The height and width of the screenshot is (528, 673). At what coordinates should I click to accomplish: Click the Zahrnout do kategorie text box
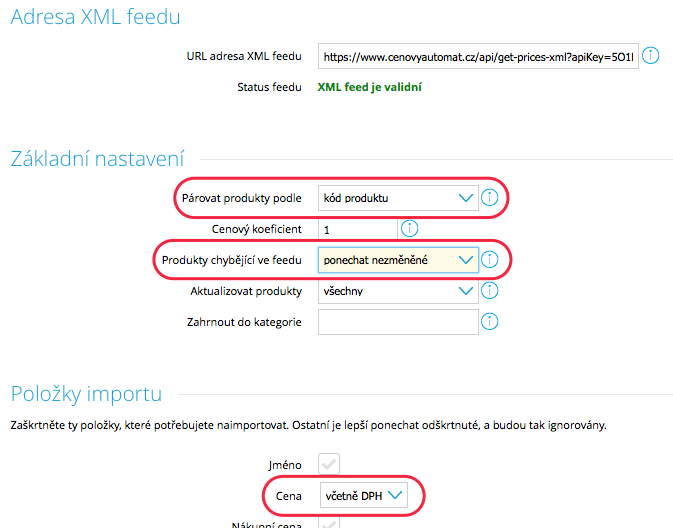click(x=397, y=322)
